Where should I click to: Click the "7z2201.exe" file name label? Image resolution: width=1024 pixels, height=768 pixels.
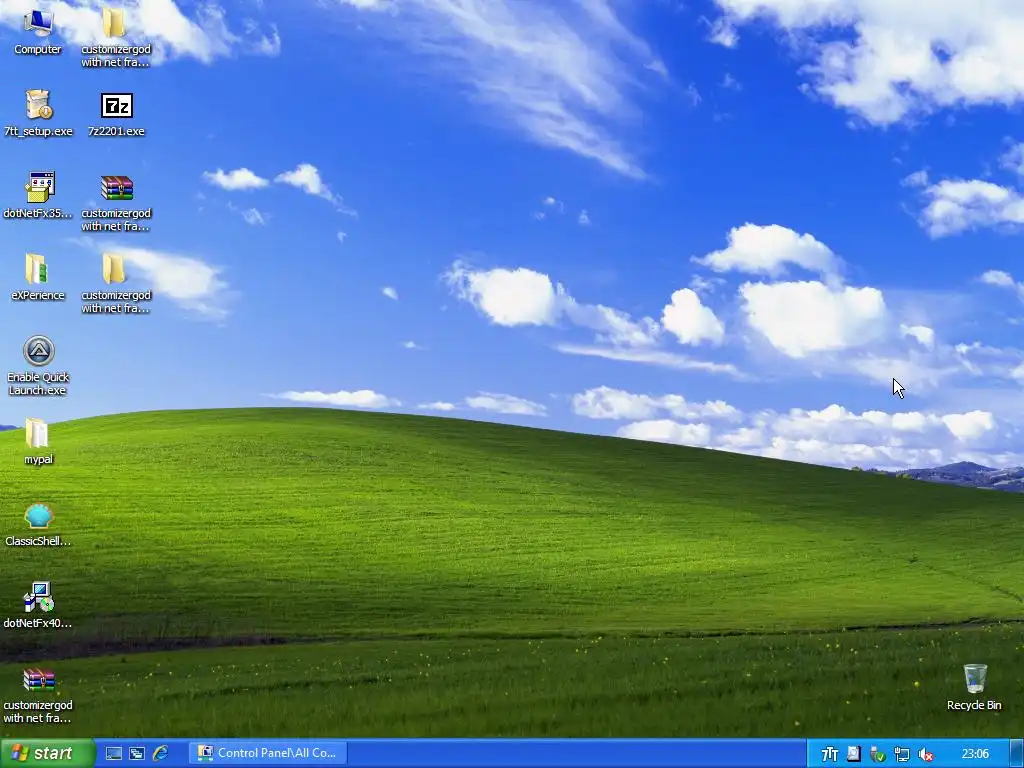(116, 131)
